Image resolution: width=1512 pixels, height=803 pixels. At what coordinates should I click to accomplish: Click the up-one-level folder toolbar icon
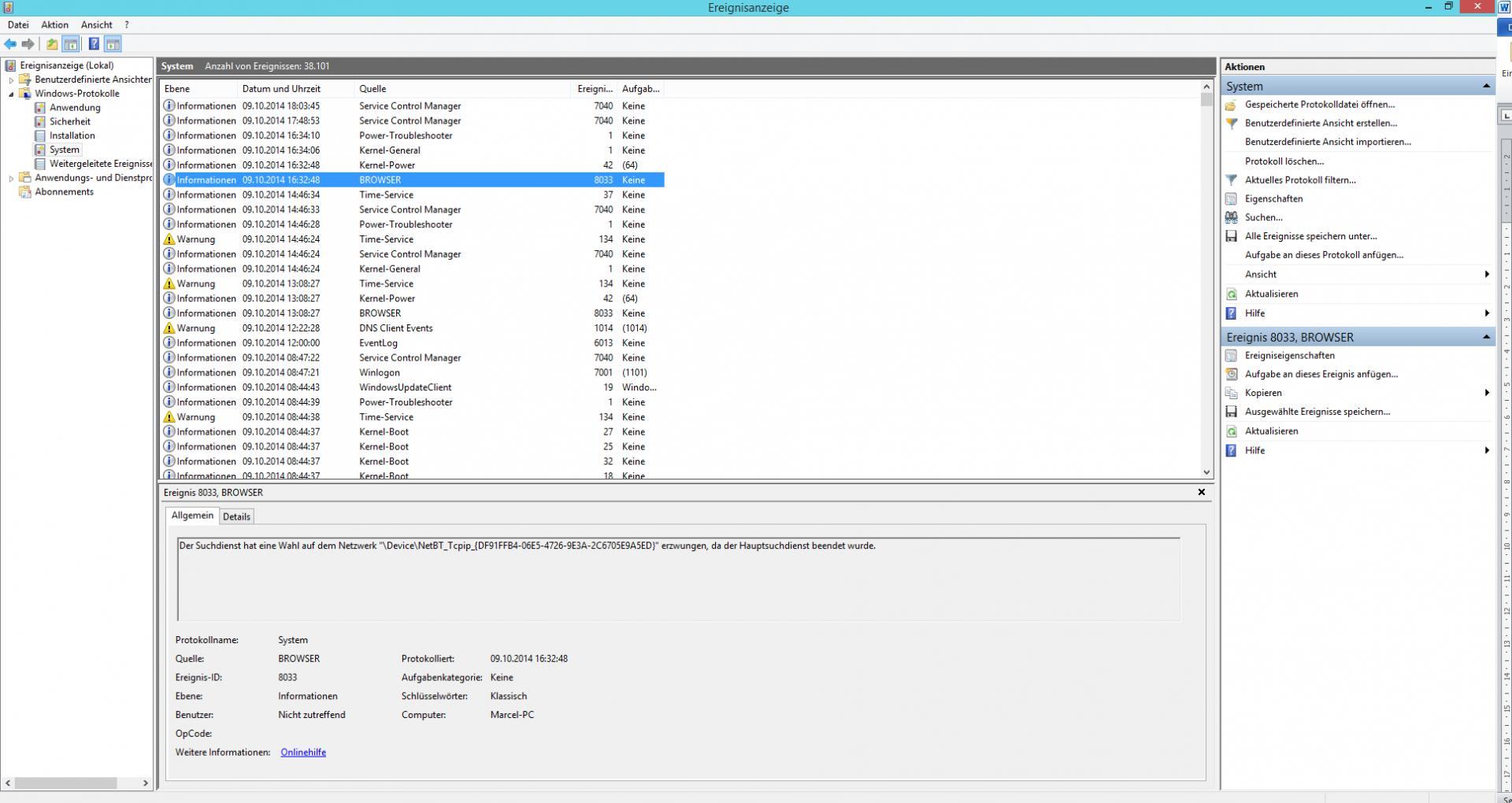52,44
